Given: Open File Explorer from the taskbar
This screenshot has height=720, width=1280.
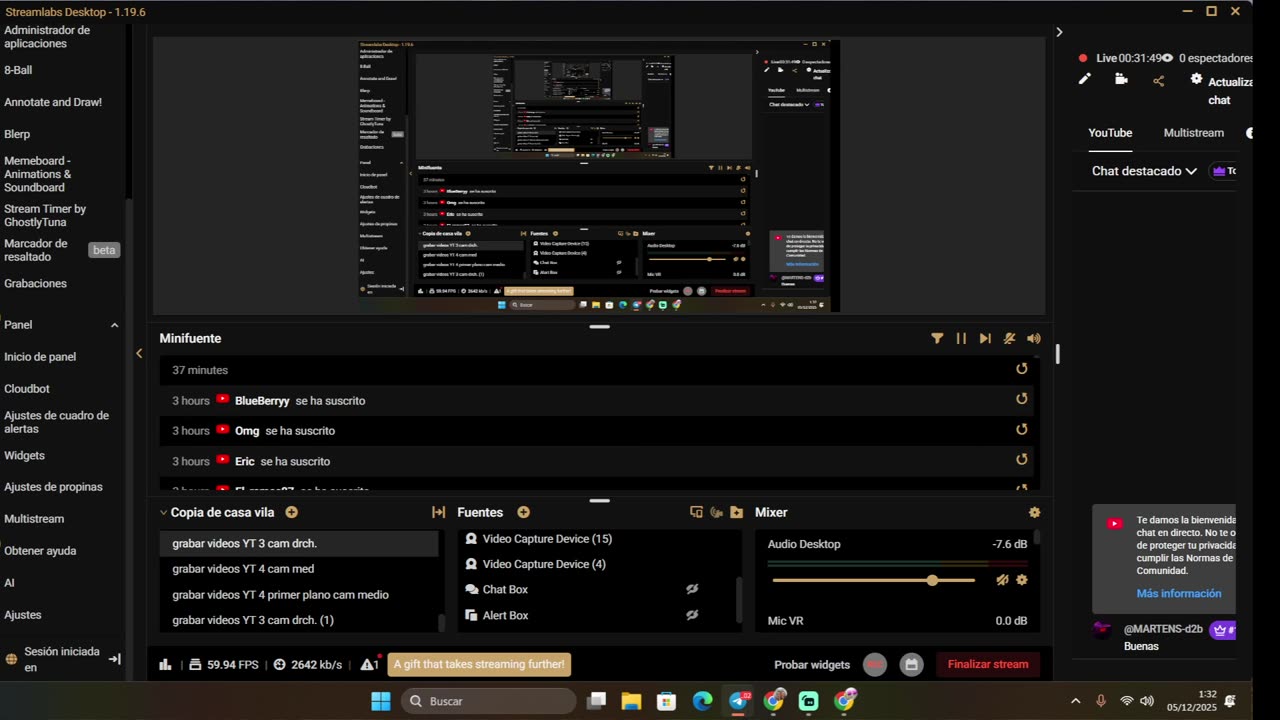Looking at the screenshot, I should coord(631,701).
